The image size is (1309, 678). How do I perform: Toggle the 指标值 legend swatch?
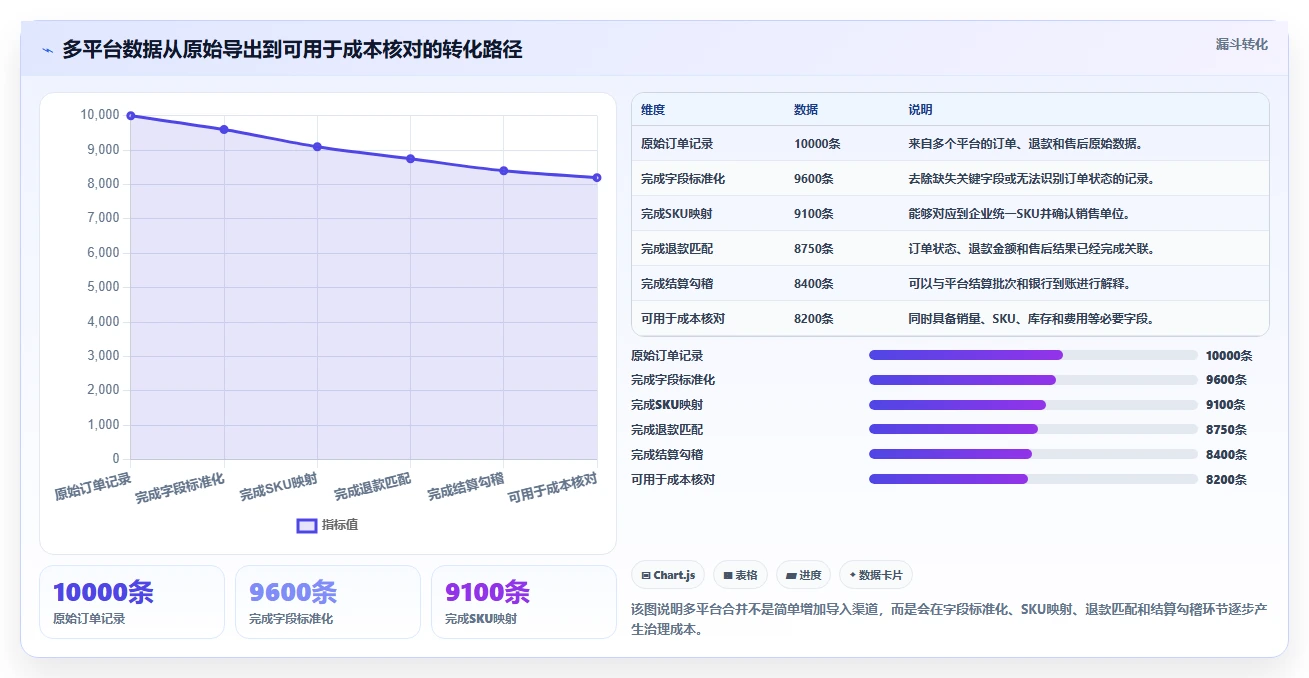click(x=307, y=525)
